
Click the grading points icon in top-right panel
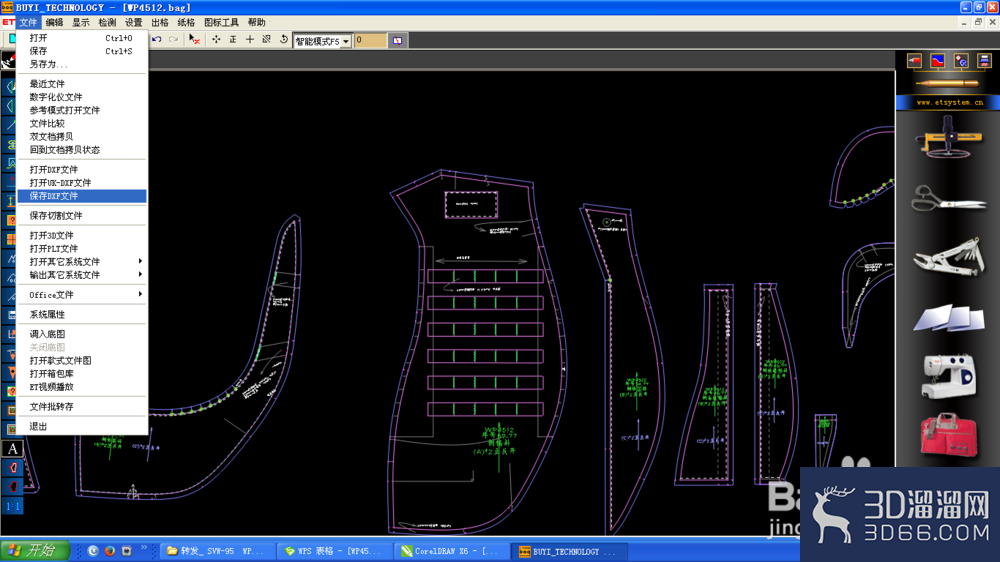(x=961, y=61)
